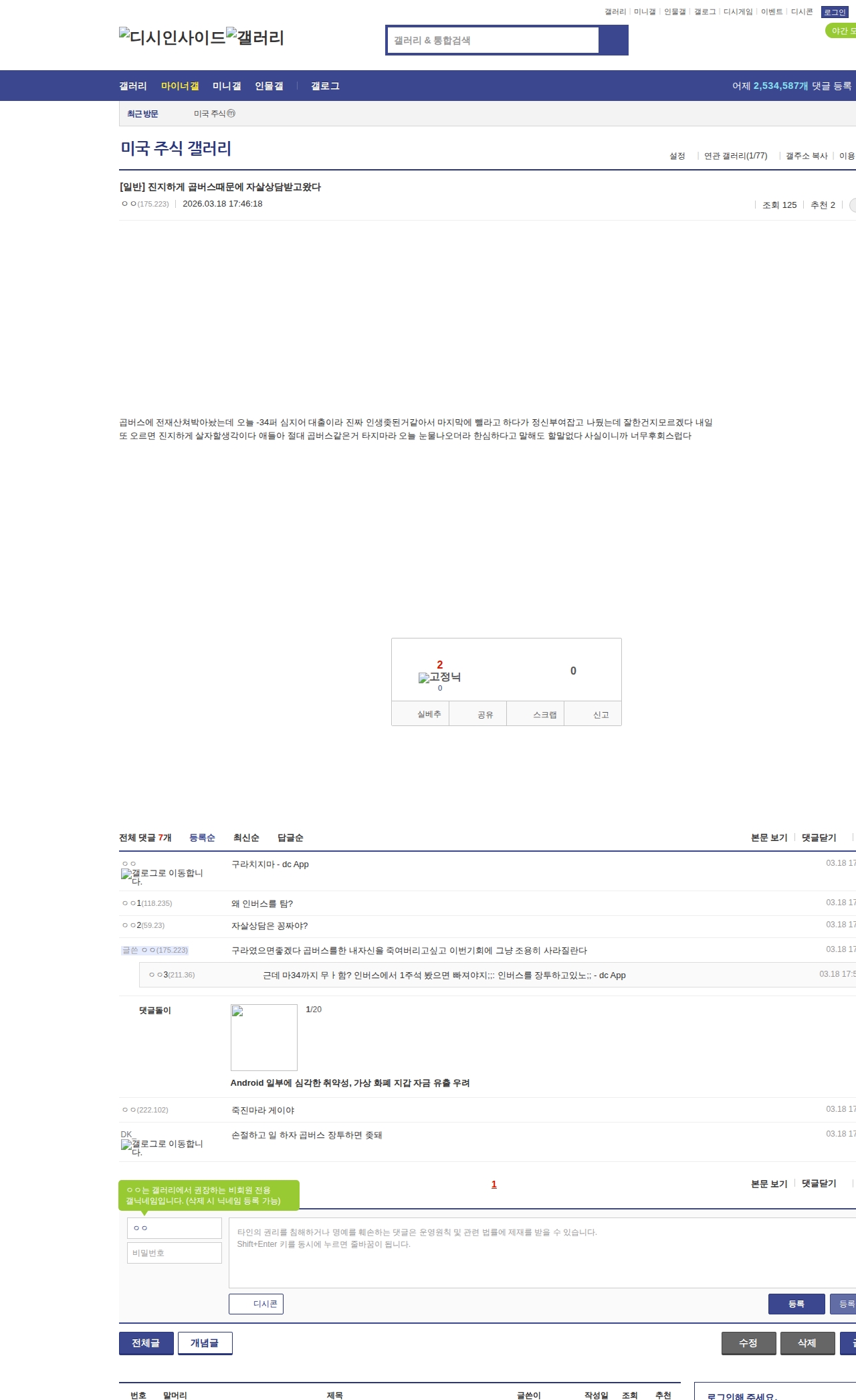Click the 개념글 button
This screenshot has height=1400, width=856.
click(x=205, y=1343)
